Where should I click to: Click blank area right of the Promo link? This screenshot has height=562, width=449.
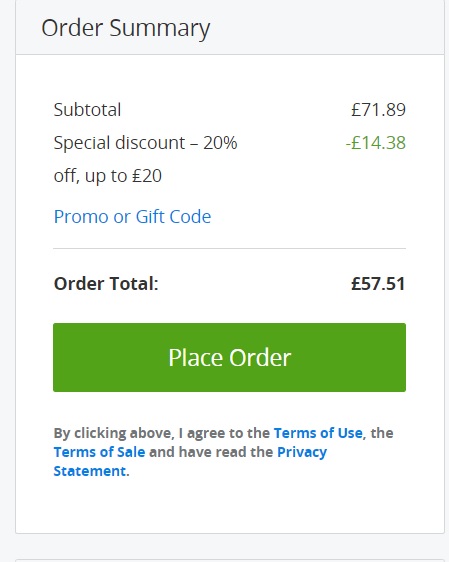coord(308,216)
